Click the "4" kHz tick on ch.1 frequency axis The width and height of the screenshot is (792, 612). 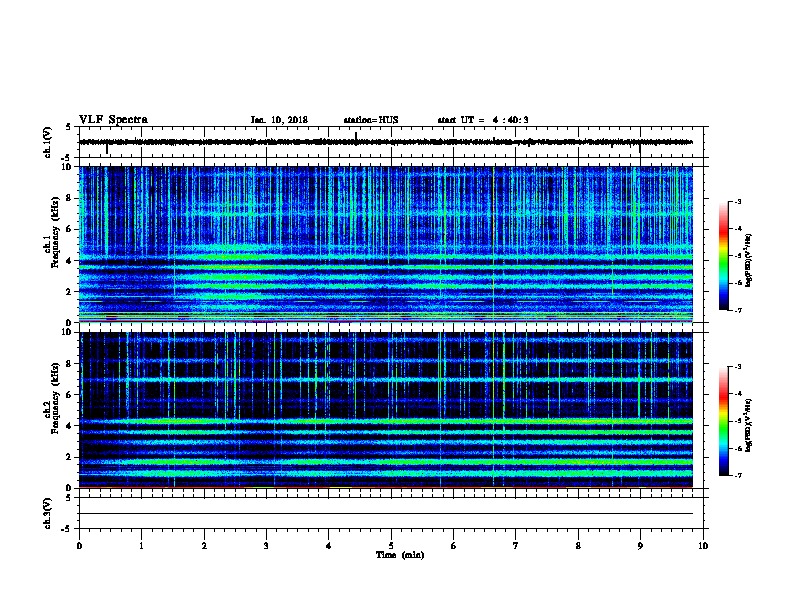70,261
